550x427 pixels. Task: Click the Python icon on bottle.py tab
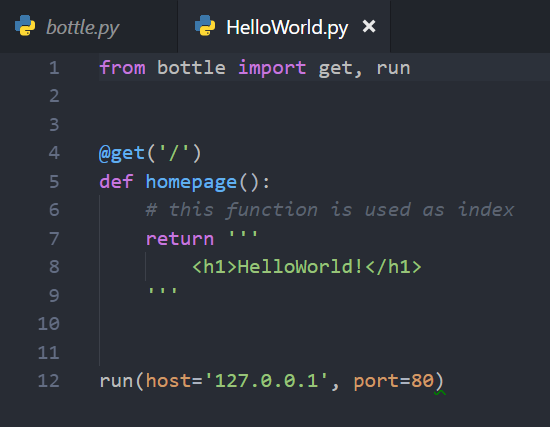[25, 25]
